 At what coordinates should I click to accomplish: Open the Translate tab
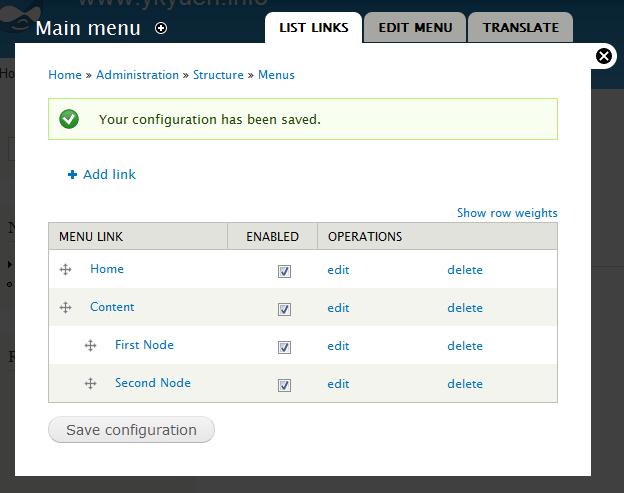tap(520, 28)
